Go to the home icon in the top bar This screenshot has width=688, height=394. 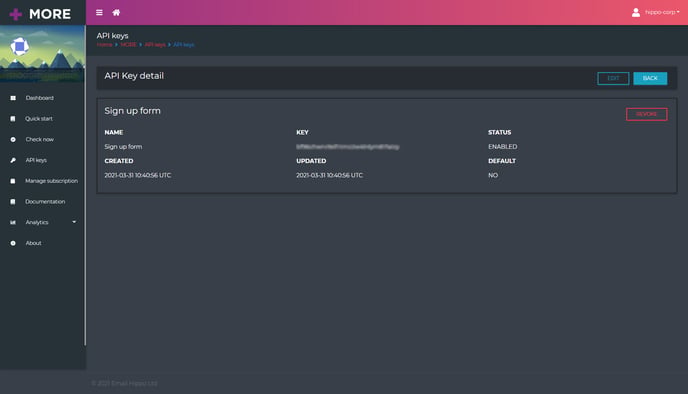tap(116, 13)
